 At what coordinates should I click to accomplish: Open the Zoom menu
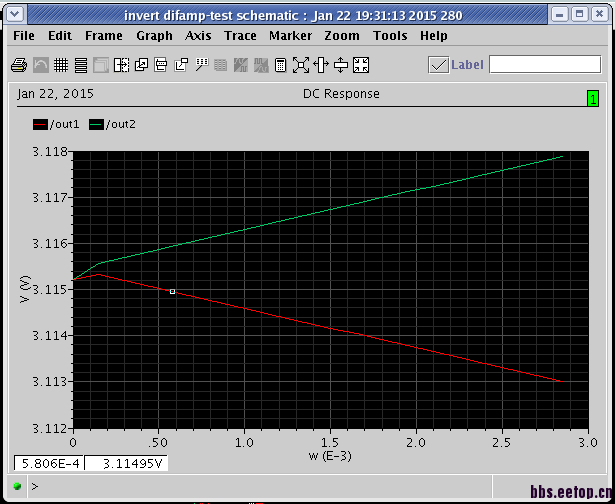click(x=342, y=36)
